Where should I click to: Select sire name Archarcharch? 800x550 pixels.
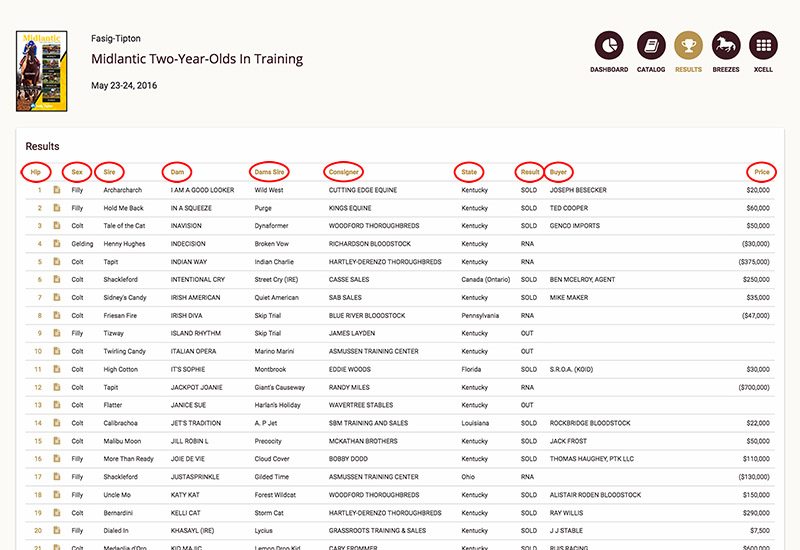pyautogui.click(x=122, y=190)
